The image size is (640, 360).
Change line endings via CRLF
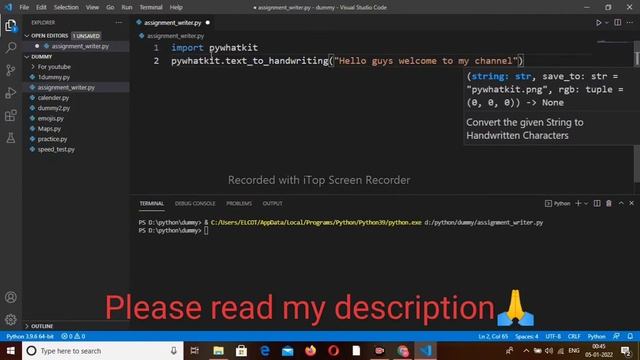click(574, 336)
